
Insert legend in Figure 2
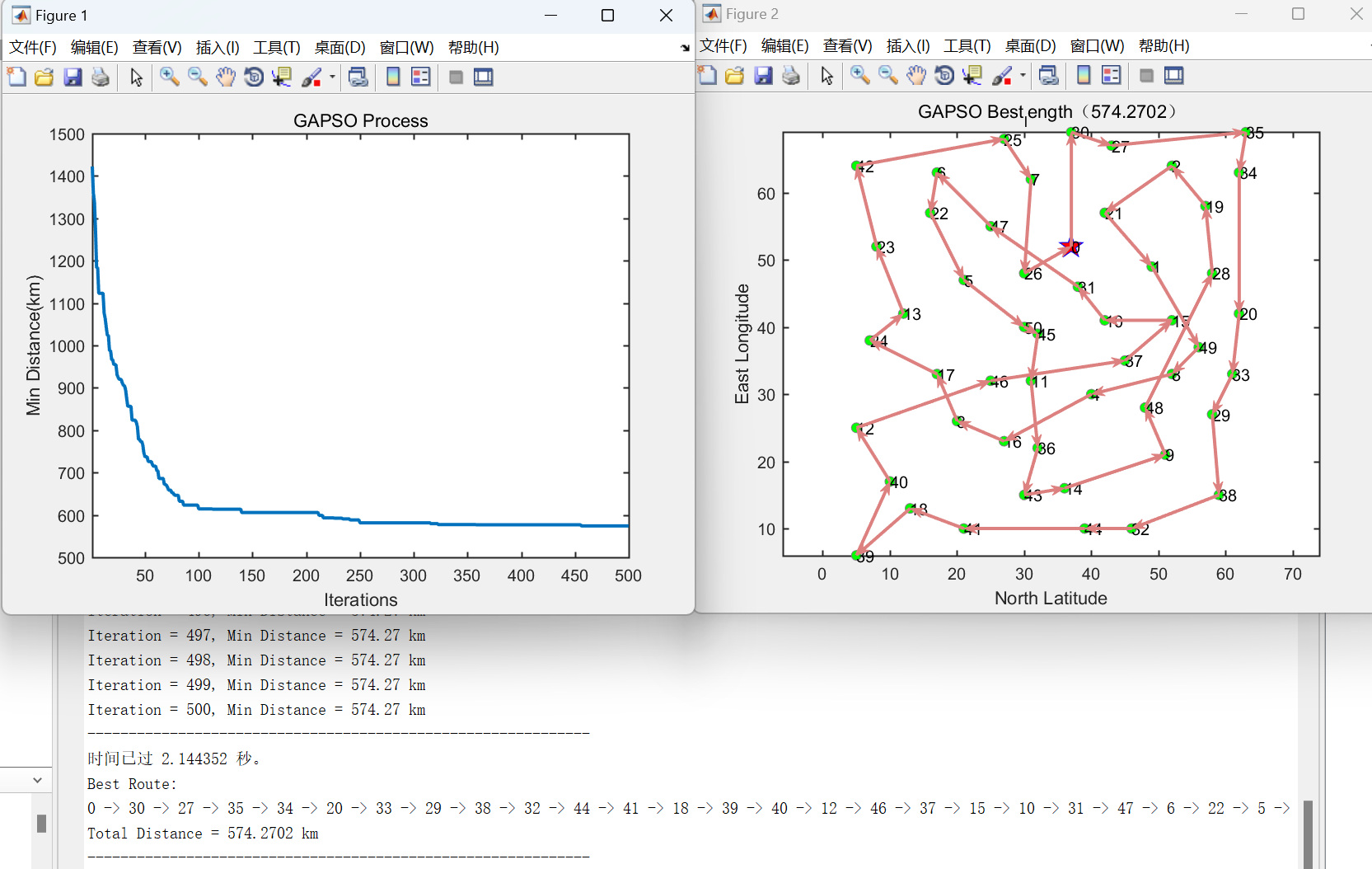(1112, 76)
